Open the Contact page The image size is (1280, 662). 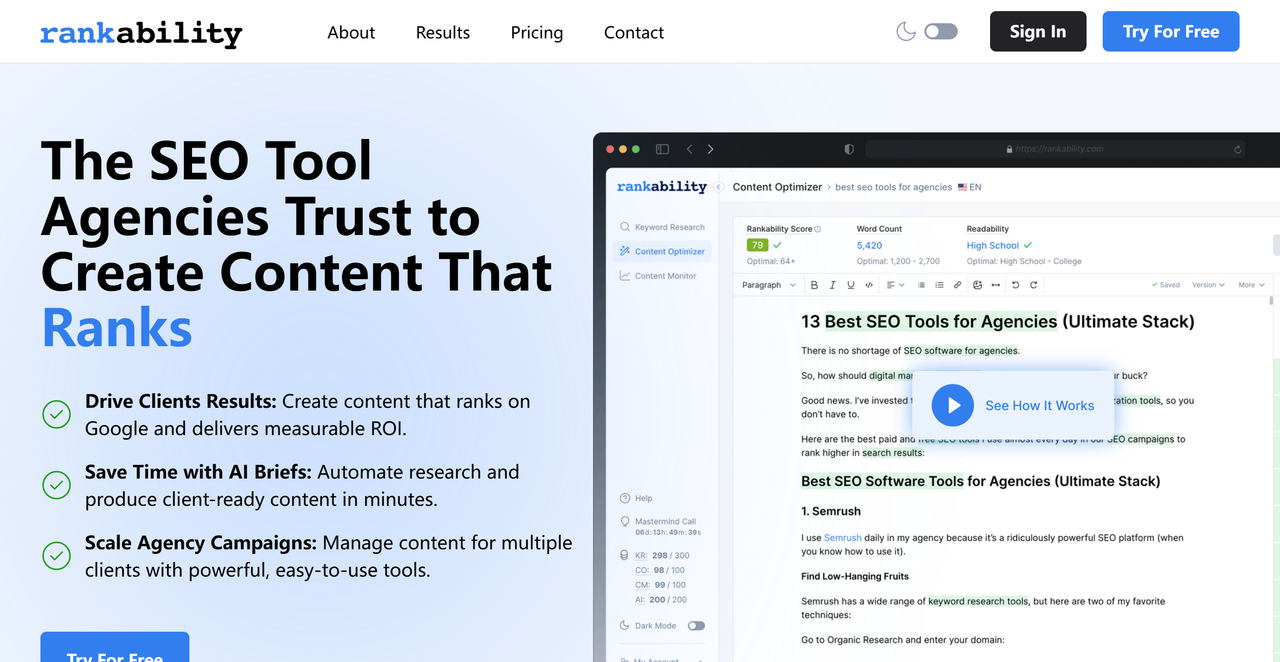pyautogui.click(x=634, y=32)
